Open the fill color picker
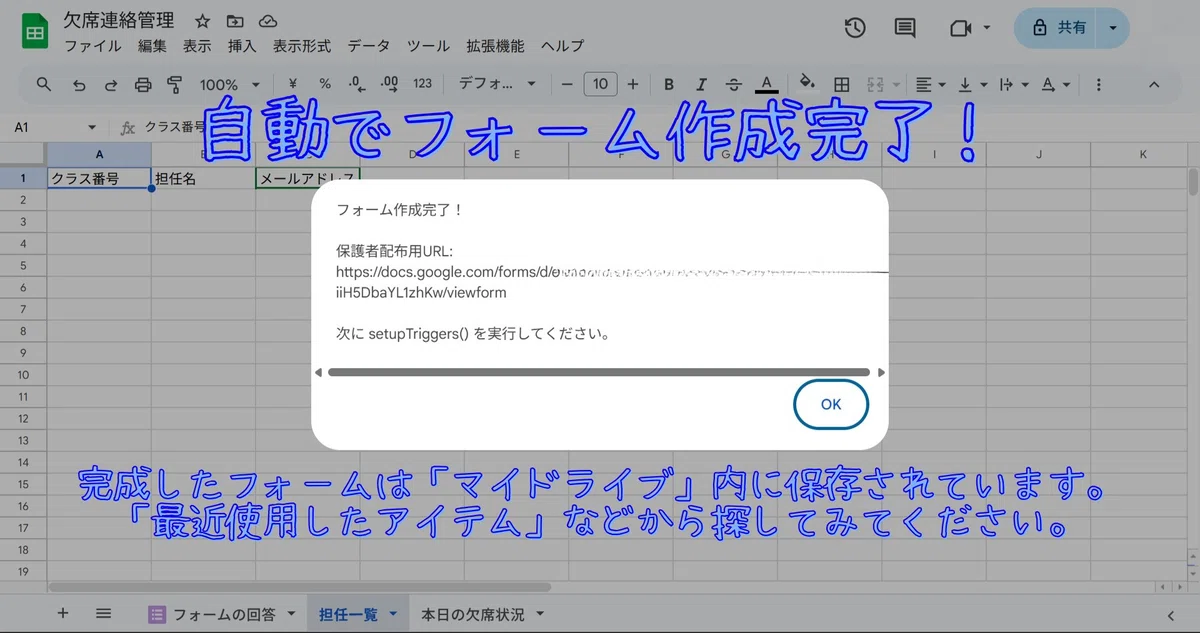The height and width of the screenshot is (633, 1200). [x=807, y=84]
